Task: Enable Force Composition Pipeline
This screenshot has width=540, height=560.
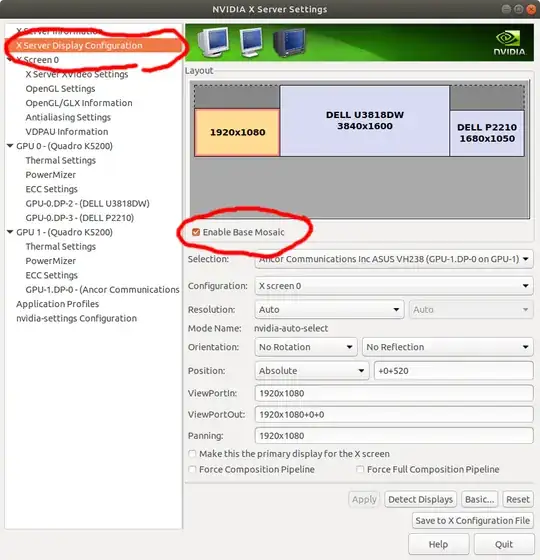Action: 192,469
